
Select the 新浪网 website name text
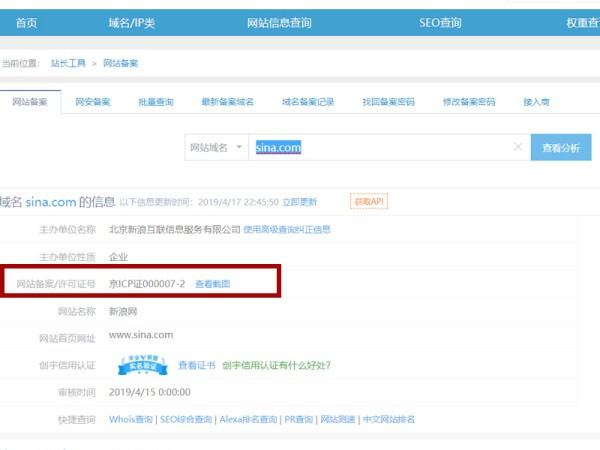pos(123,311)
